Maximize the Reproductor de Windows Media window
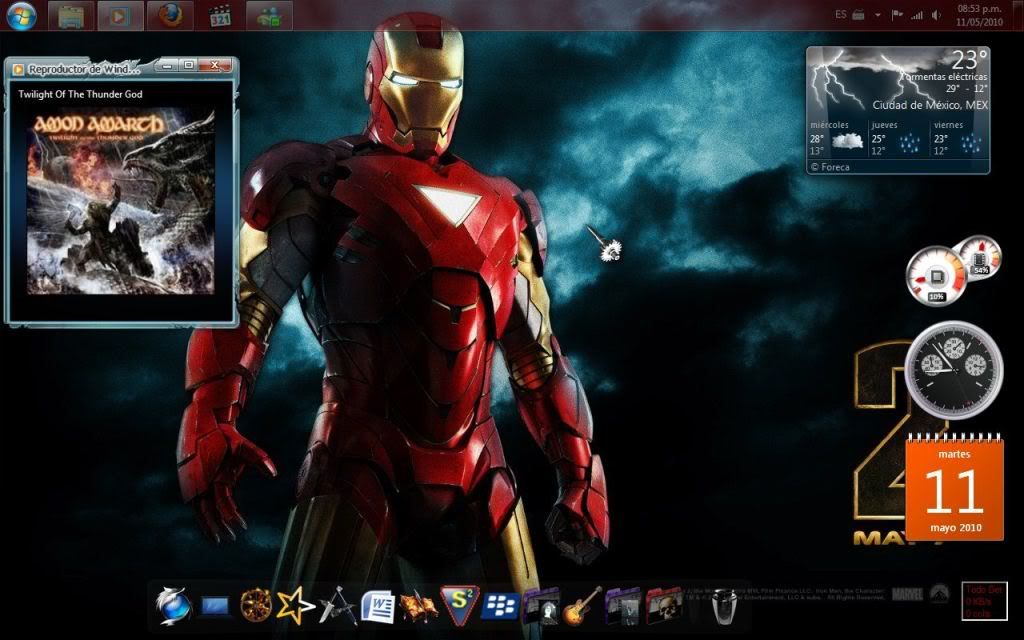The height and width of the screenshot is (640, 1024). pos(188,65)
